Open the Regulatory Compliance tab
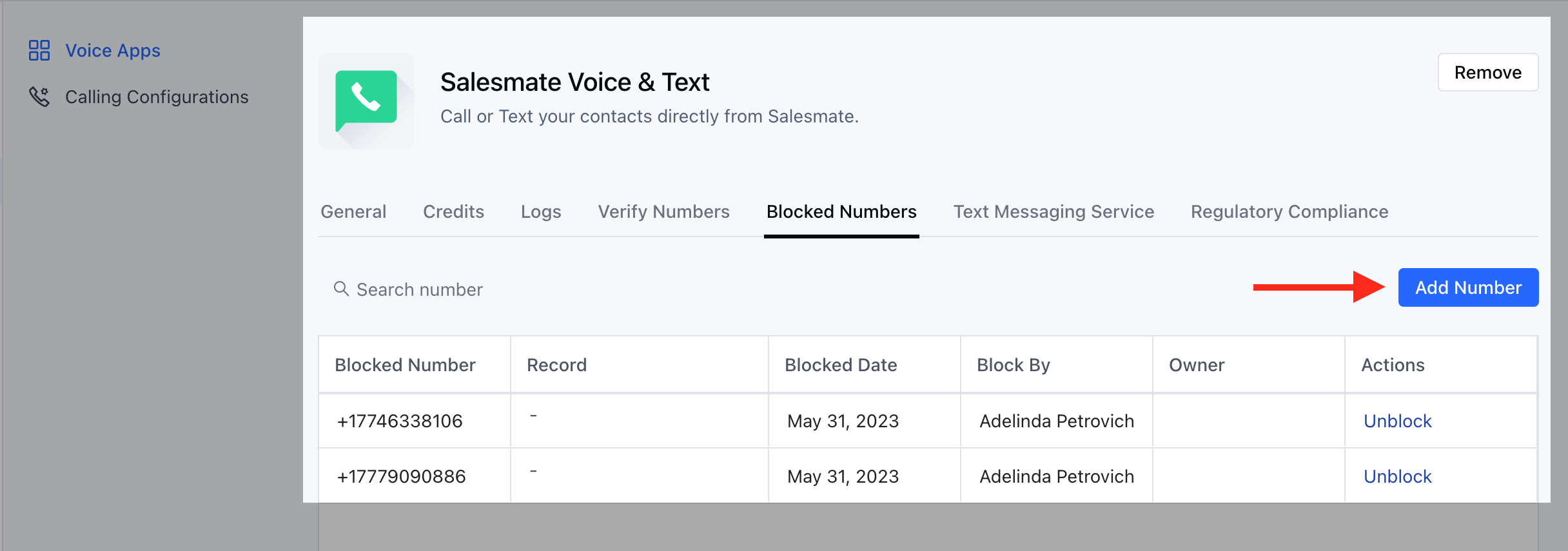 pos(1289,211)
